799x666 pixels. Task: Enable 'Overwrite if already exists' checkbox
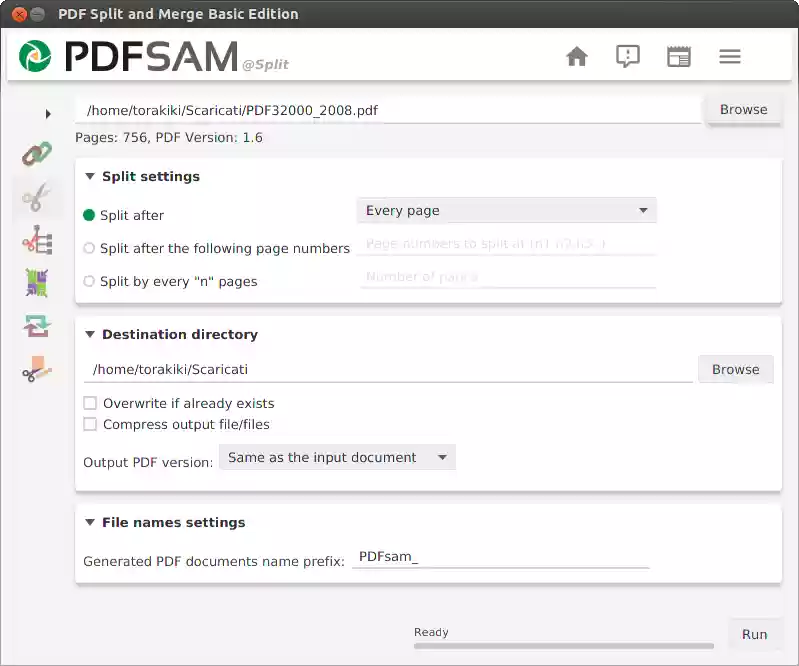91,403
